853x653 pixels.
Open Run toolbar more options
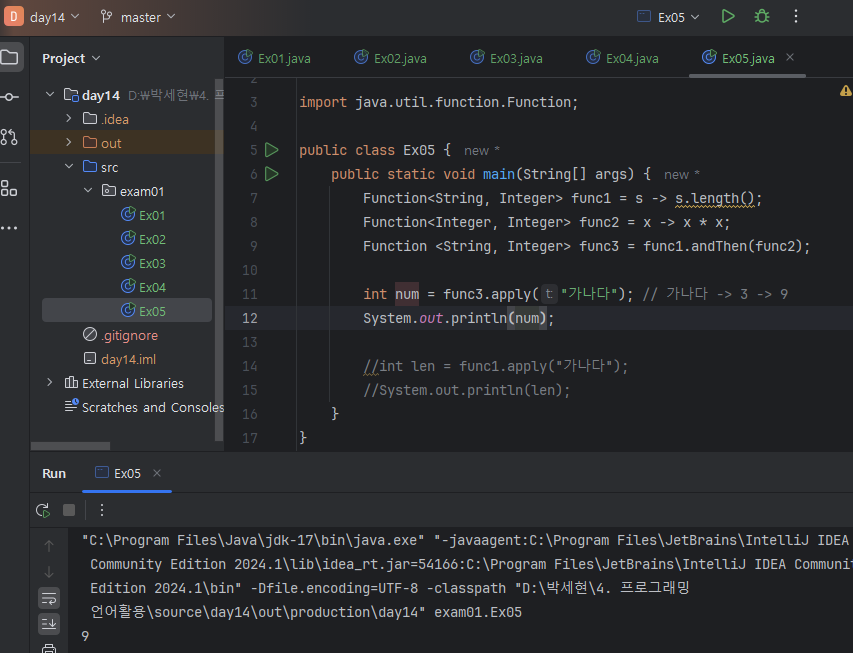tap(102, 510)
